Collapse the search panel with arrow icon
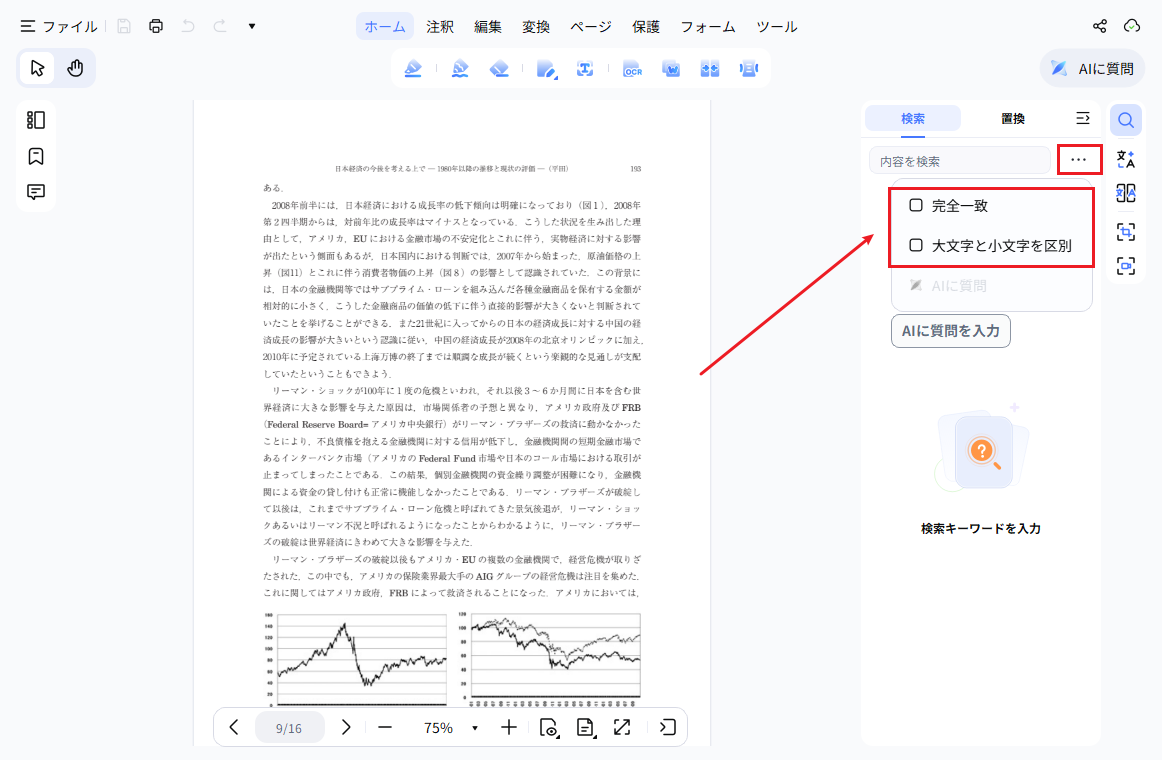This screenshot has width=1162, height=760. (1083, 119)
